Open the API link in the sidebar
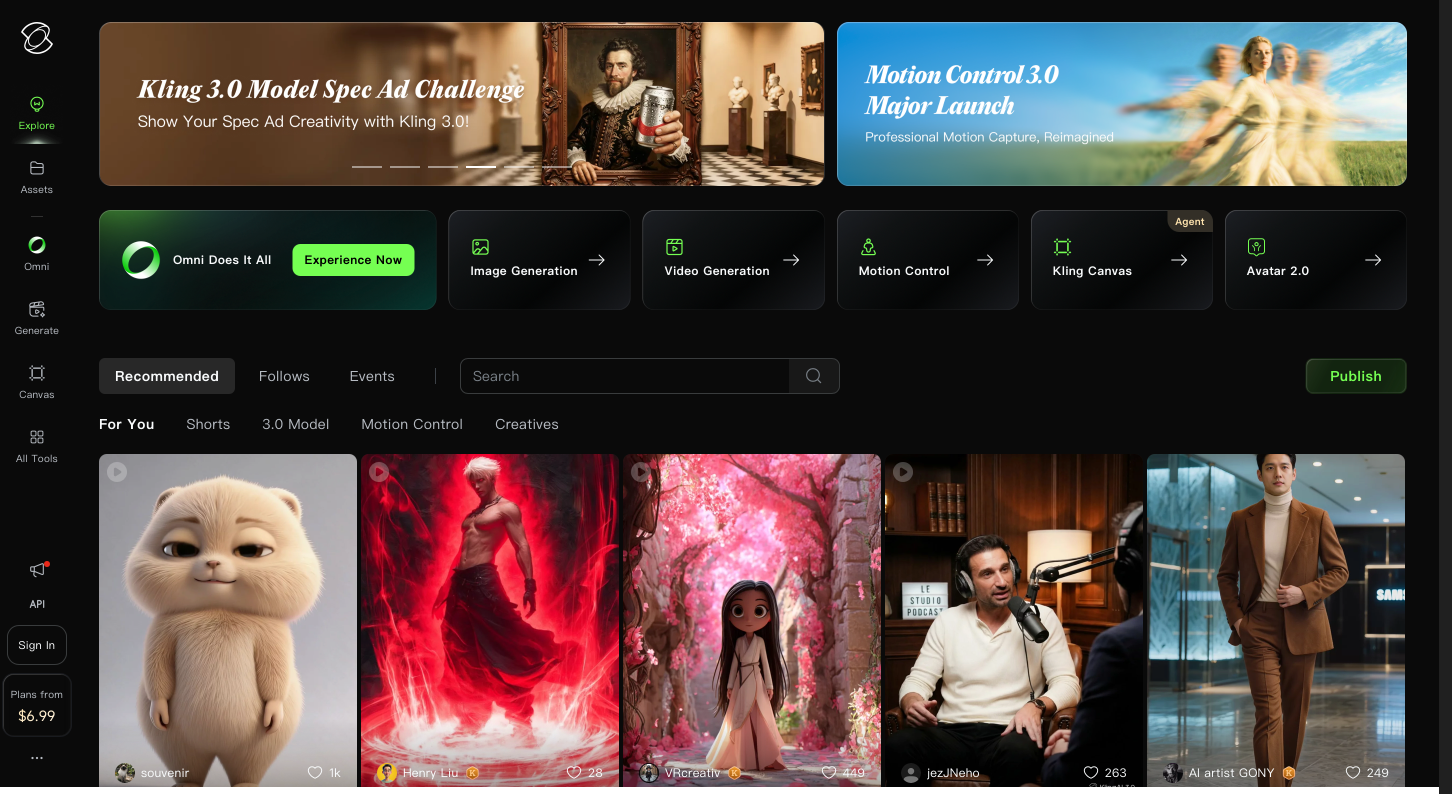1452x794 pixels. (x=37, y=604)
